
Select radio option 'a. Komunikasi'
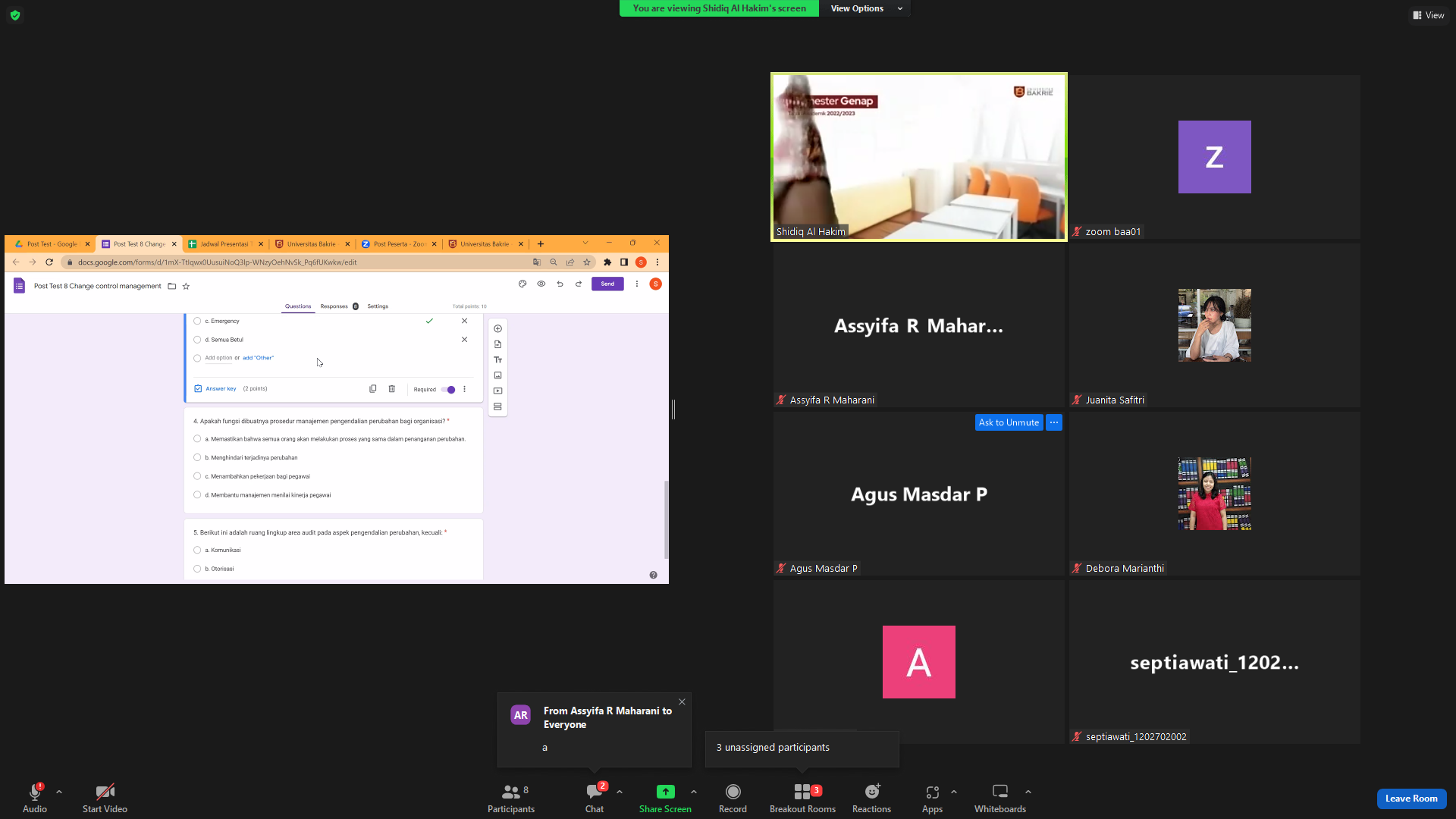(x=197, y=551)
